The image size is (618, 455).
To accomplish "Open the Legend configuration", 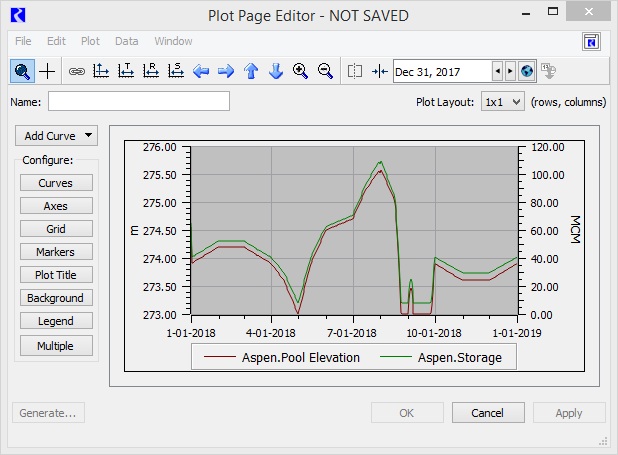I will pos(56,321).
